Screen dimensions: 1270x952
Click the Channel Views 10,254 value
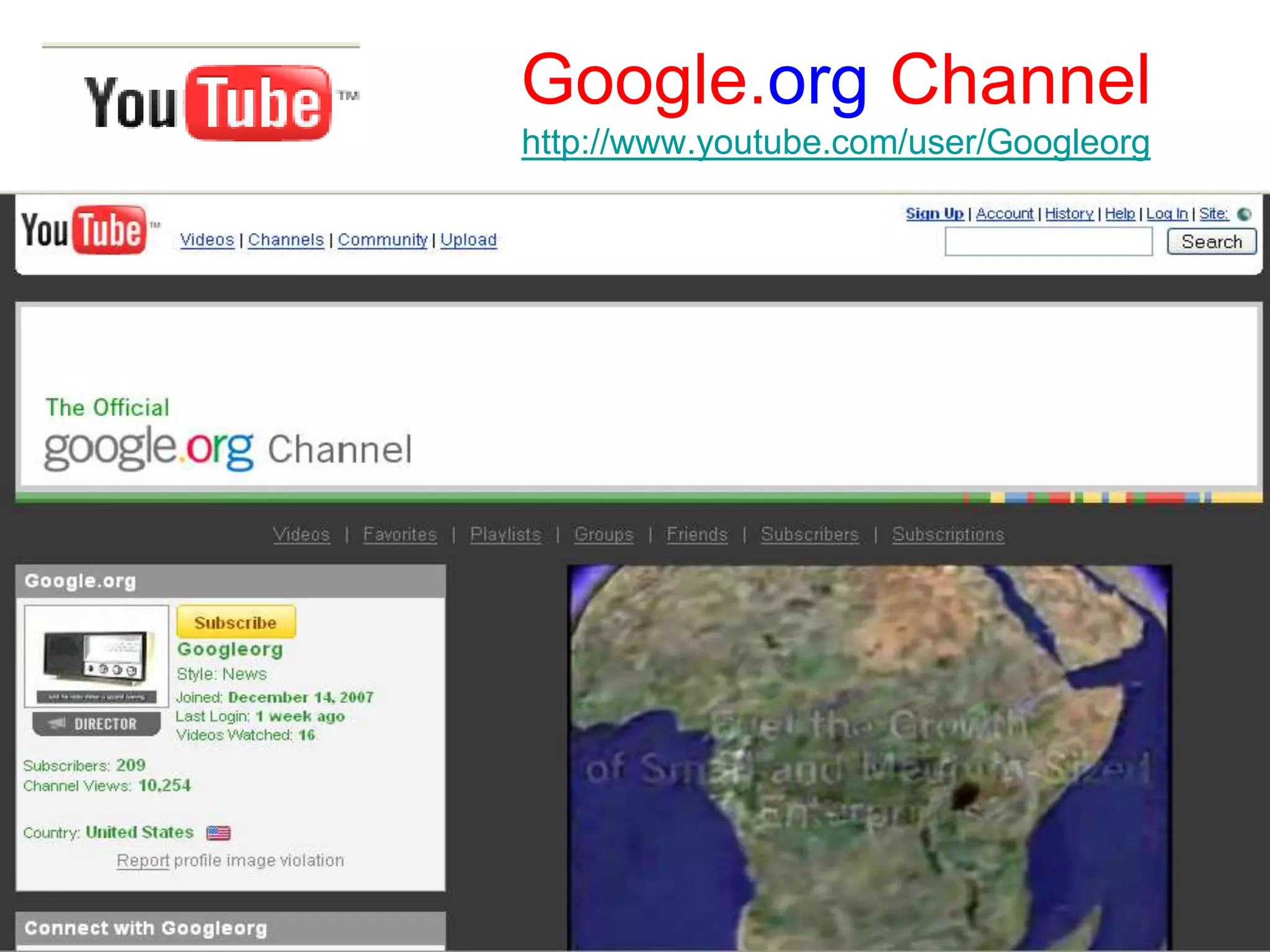pos(107,786)
